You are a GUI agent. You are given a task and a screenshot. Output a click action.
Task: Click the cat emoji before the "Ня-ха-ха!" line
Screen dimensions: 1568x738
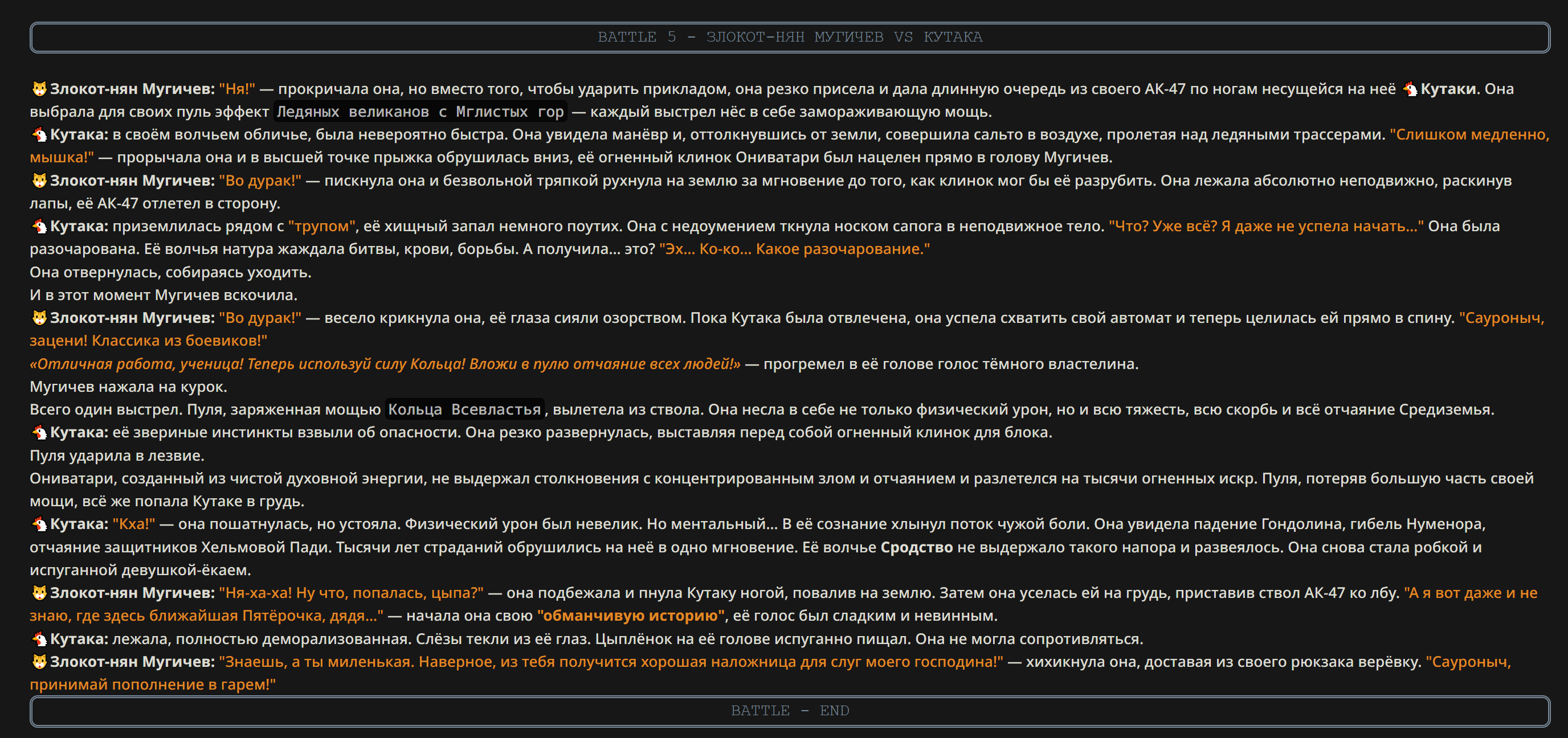pyautogui.click(x=39, y=593)
